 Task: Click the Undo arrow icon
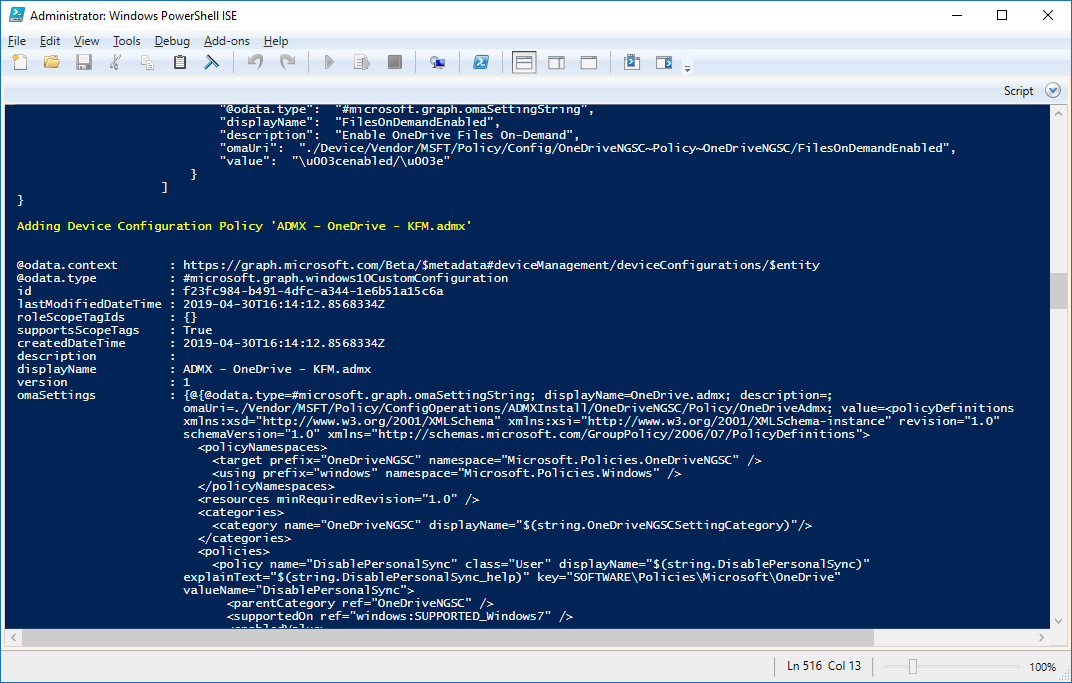[255, 62]
